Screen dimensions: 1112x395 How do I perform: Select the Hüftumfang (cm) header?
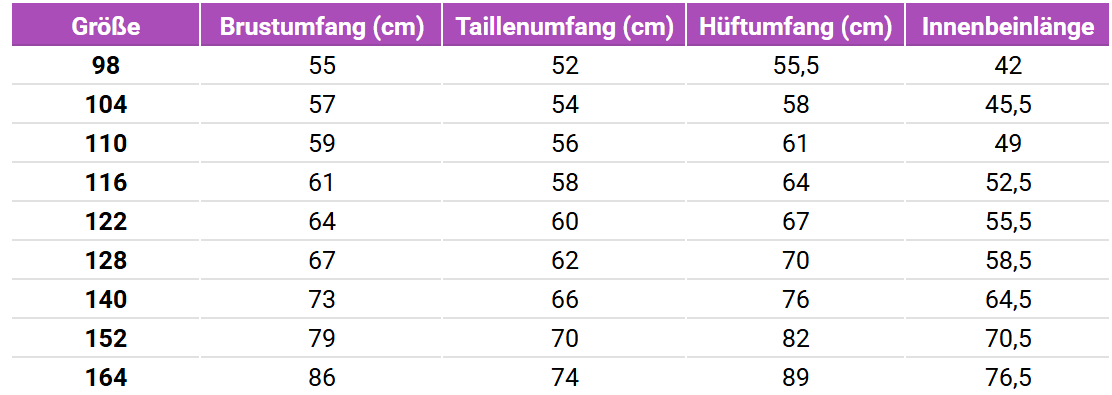click(795, 26)
